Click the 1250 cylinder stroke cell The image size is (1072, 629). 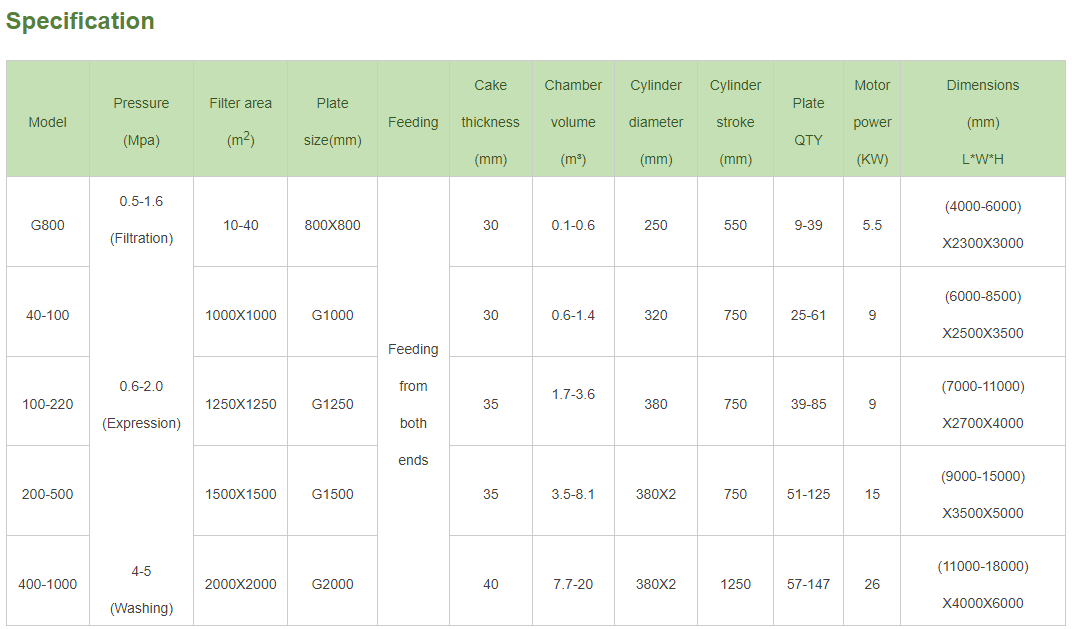click(735, 584)
